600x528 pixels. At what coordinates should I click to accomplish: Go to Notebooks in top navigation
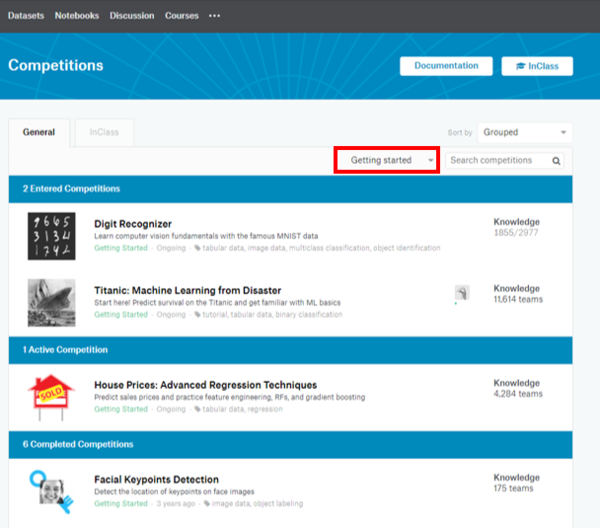(77, 16)
